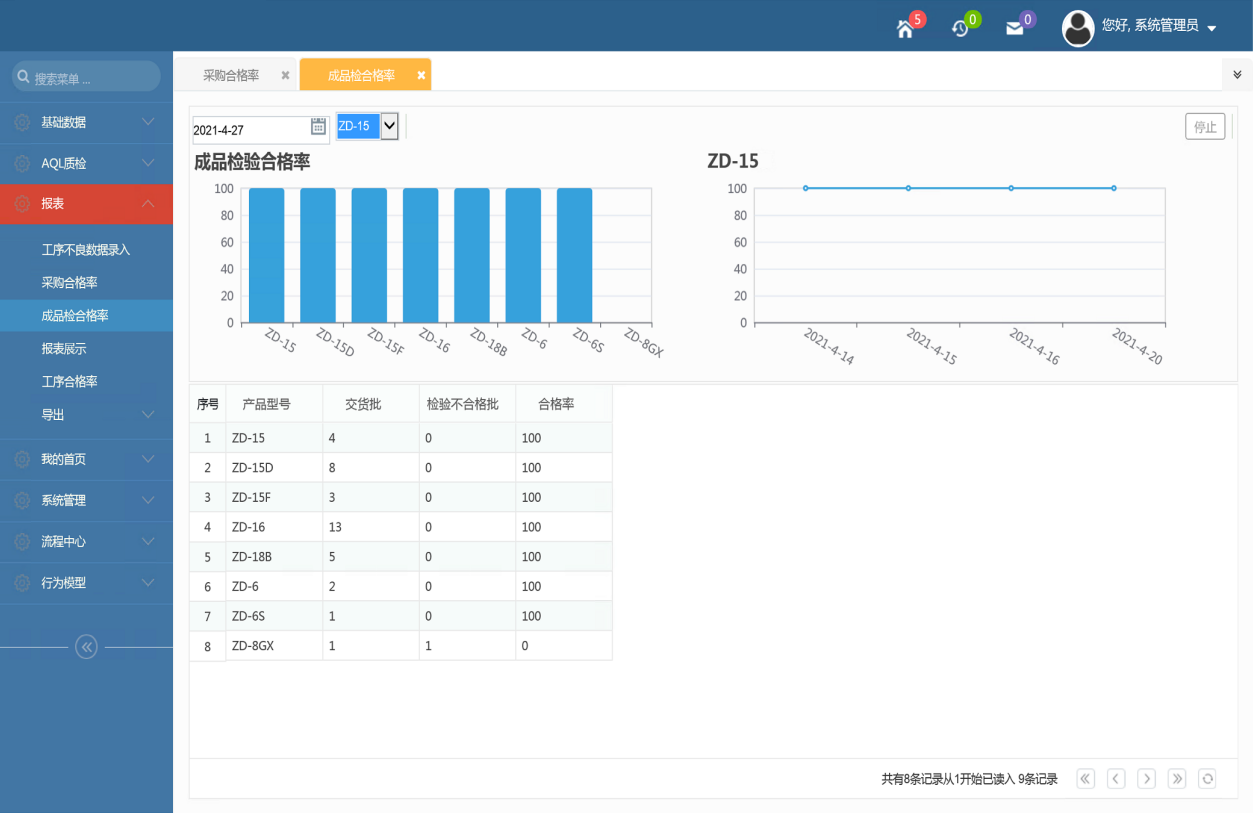The image size is (1253, 813).
Task: Click the history clock icon
Action: click(960, 28)
